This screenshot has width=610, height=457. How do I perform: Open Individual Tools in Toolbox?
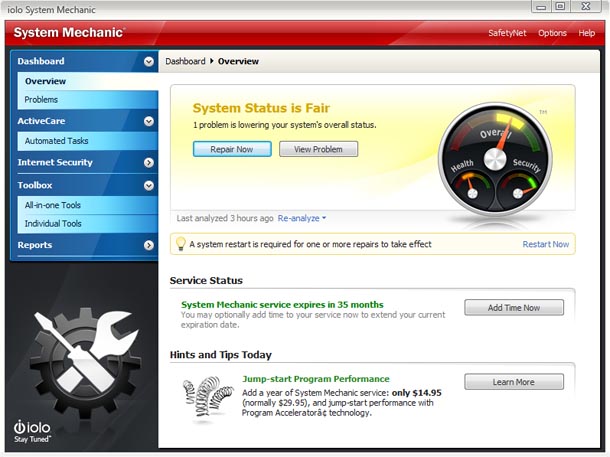point(88,224)
